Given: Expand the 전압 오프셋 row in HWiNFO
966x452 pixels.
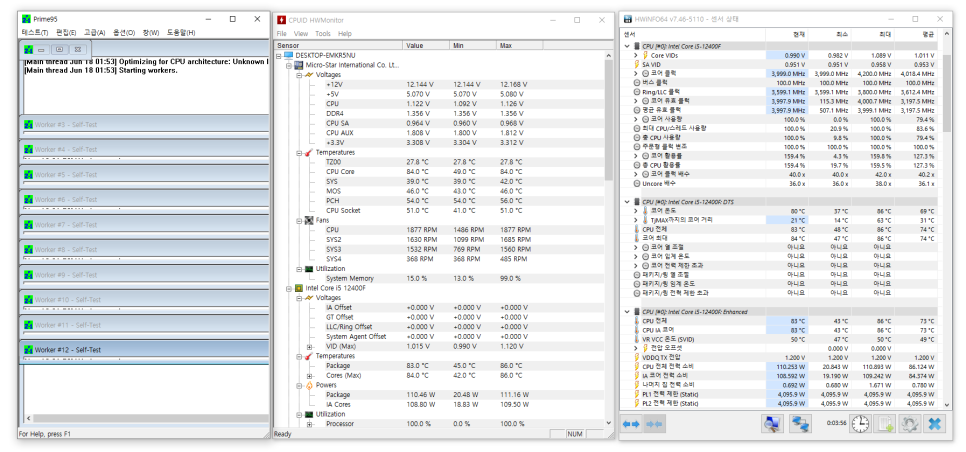Looking at the screenshot, I should [636, 348].
